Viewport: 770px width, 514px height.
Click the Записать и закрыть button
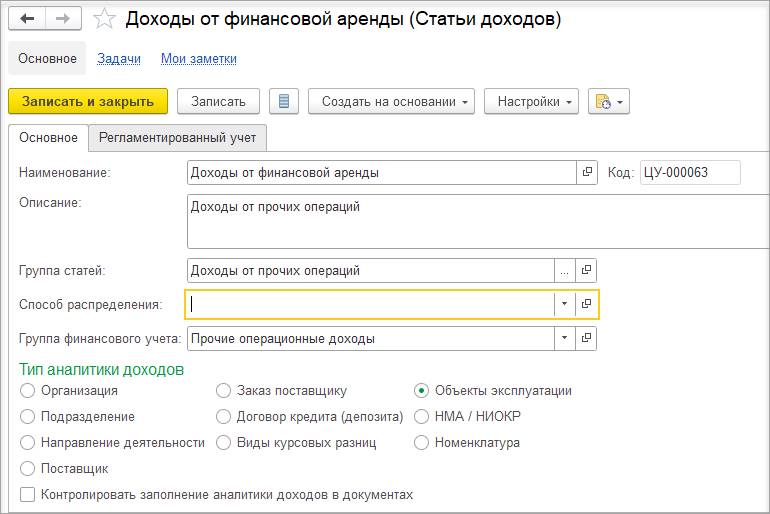point(88,101)
